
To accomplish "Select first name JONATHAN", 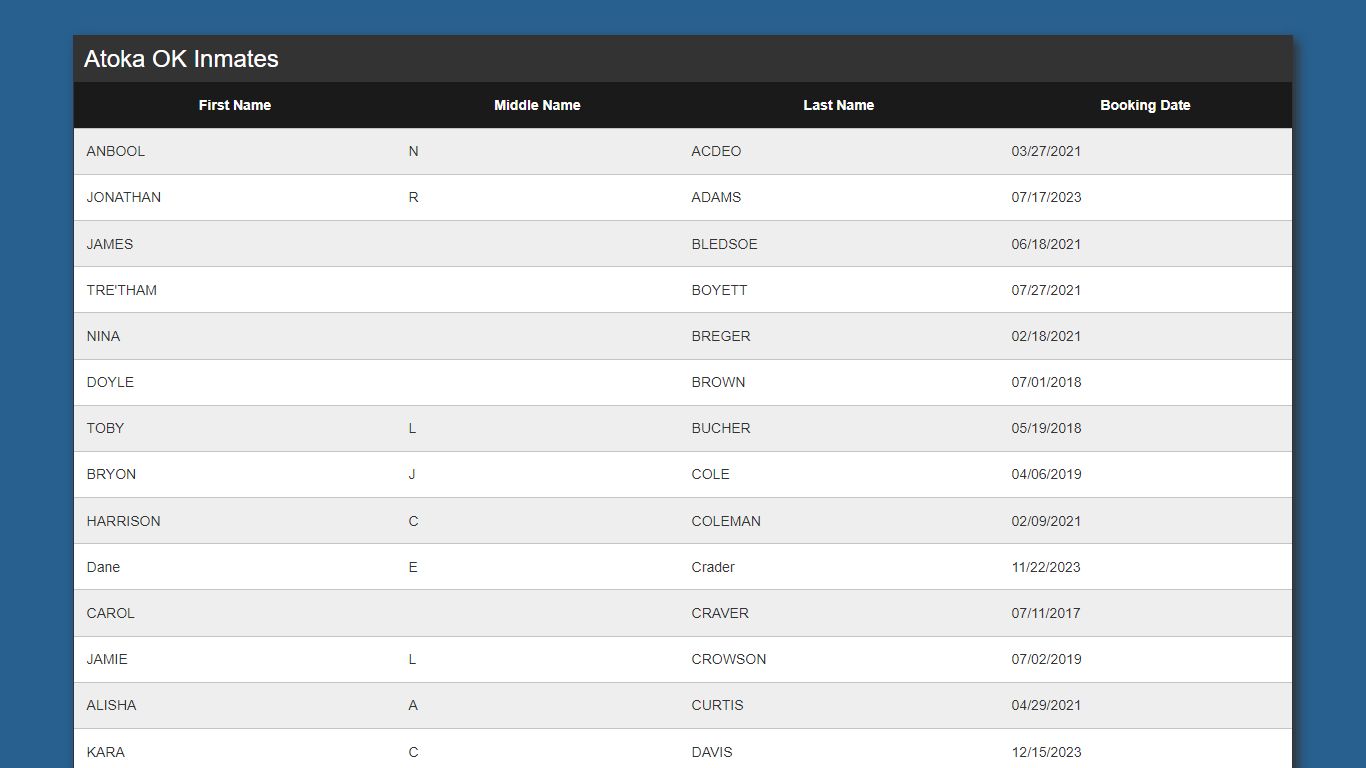I will [124, 197].
